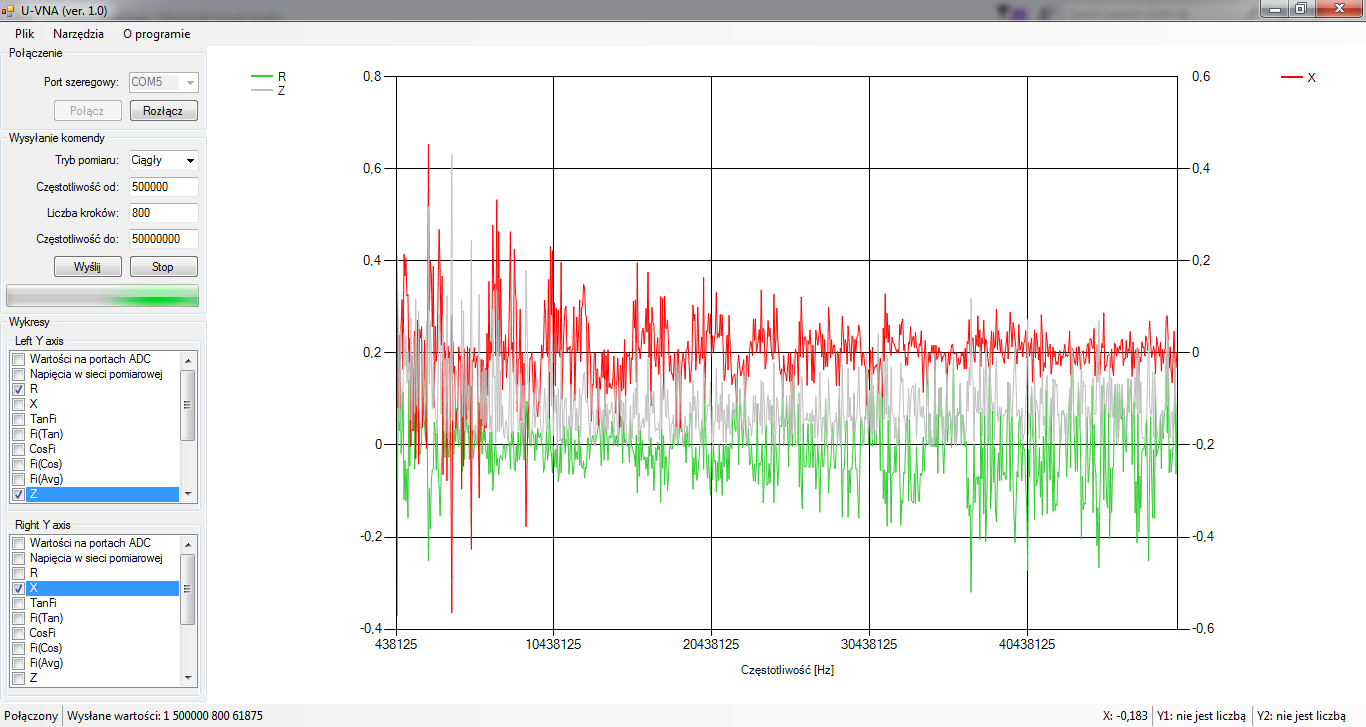Uncheck Z in Left Y axis list
Viewport: 1366px width, 727px height.
click(x=18, y=494)
